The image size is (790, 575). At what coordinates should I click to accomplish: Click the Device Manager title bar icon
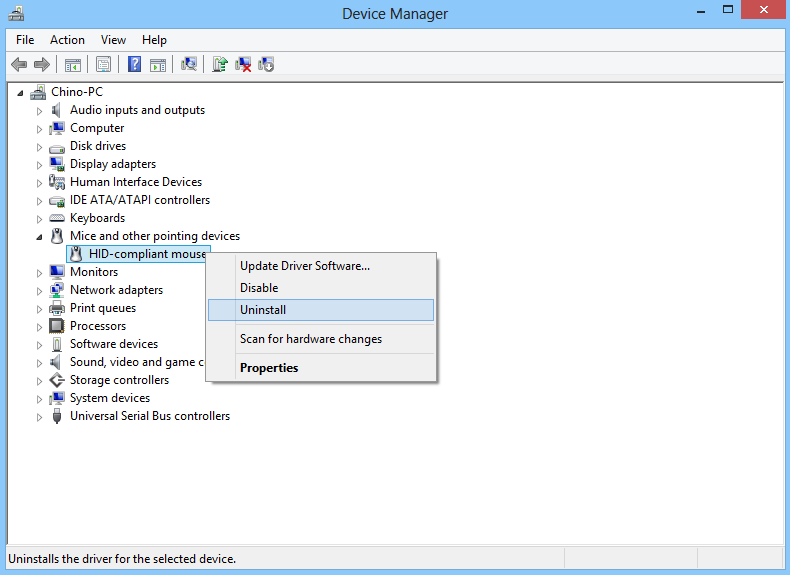click(x=16, y=13)
